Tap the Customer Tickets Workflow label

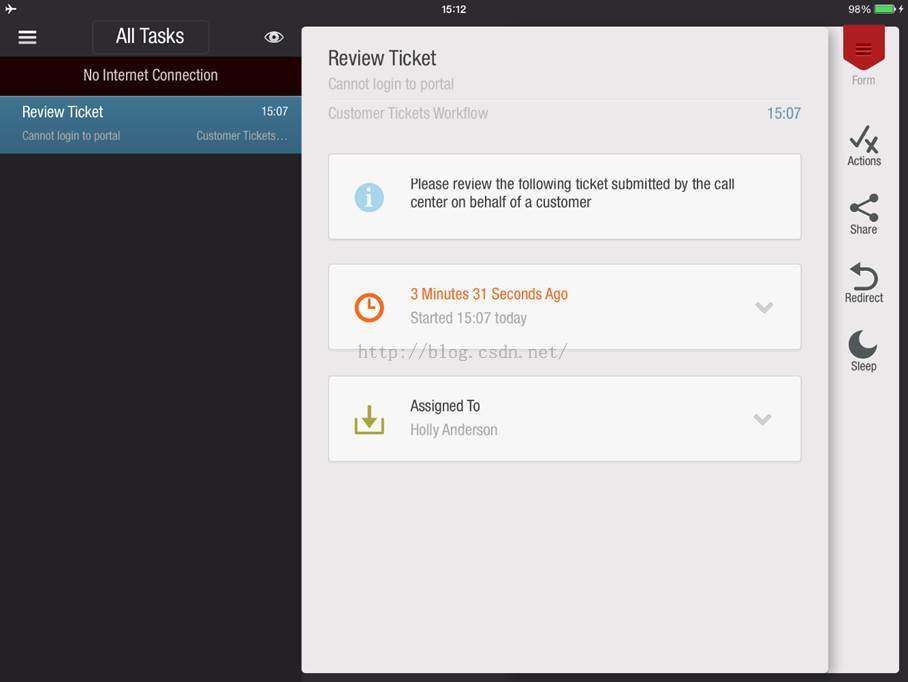tap(408, 113)
